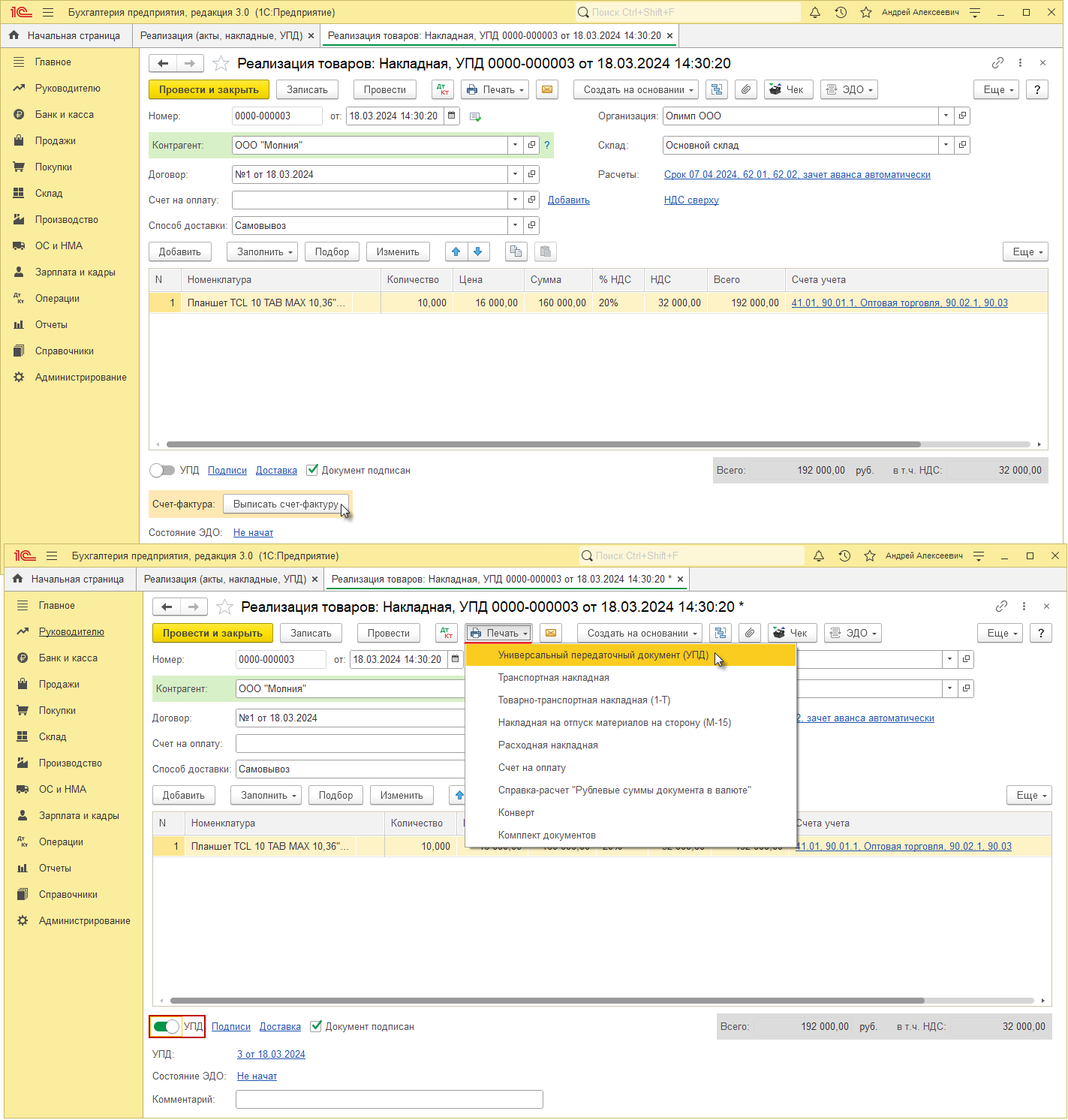
Task: Open Заполнить dropdown in top window
Action: 262,251
